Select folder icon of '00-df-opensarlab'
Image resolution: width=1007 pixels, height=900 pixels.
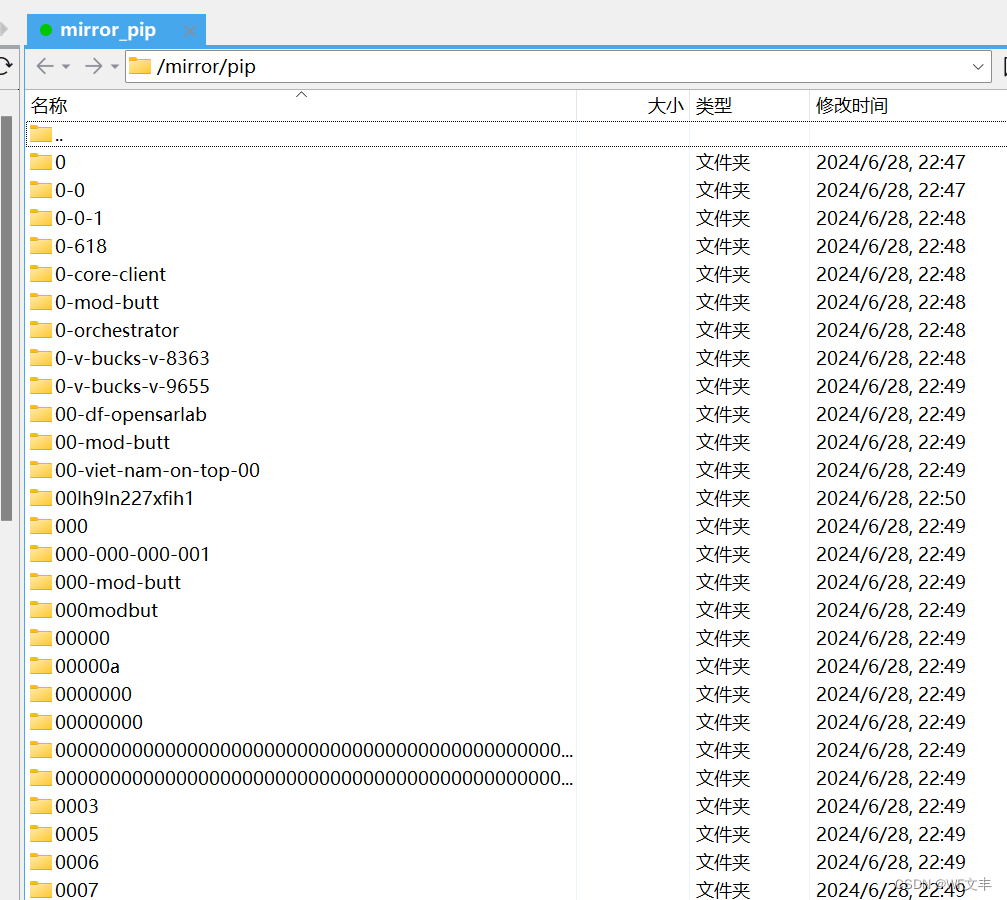tap(40, 414)
